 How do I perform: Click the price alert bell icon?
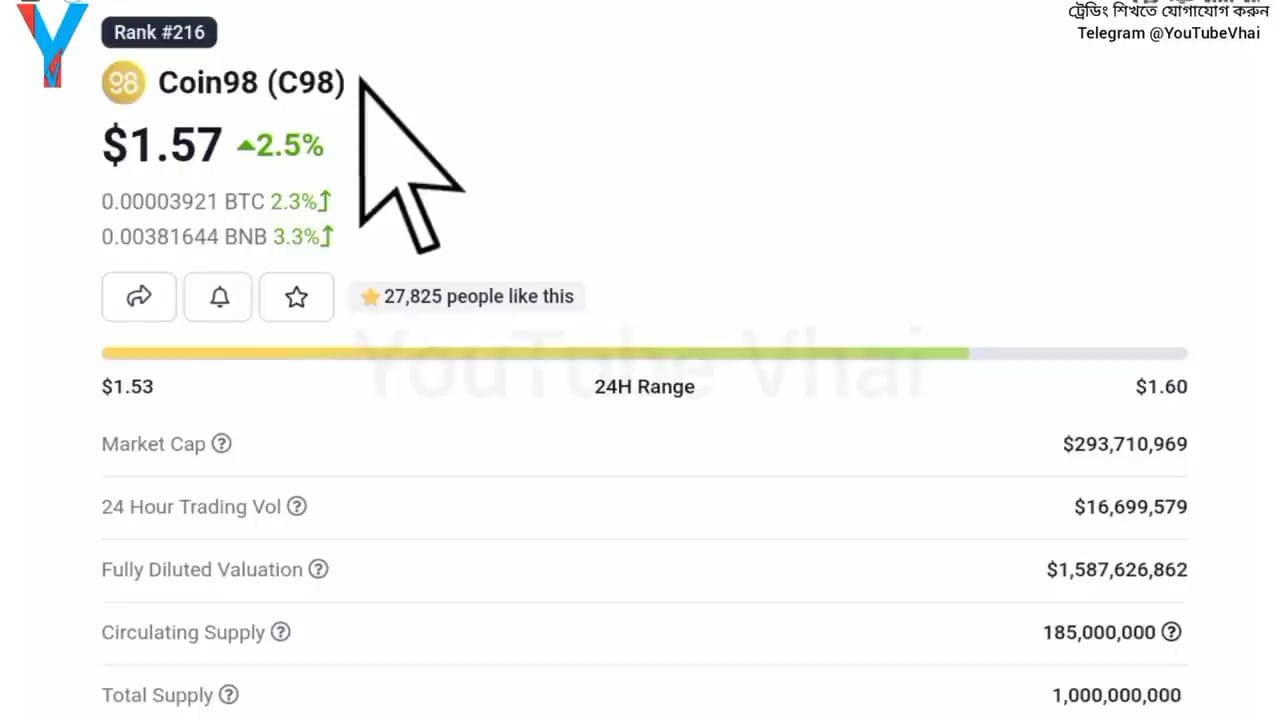(x=219, y=297)
